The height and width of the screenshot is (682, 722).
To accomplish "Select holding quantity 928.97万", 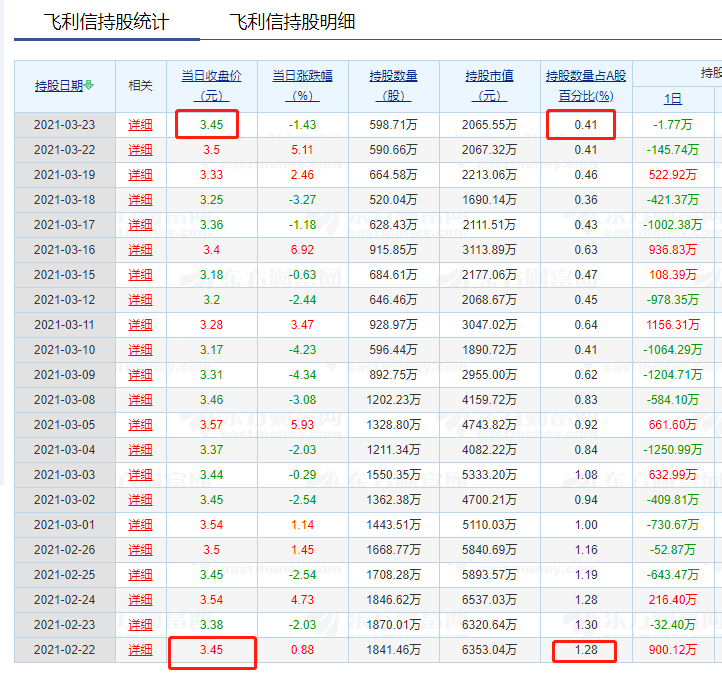I will pyautogui.click(x=393, y=325).
